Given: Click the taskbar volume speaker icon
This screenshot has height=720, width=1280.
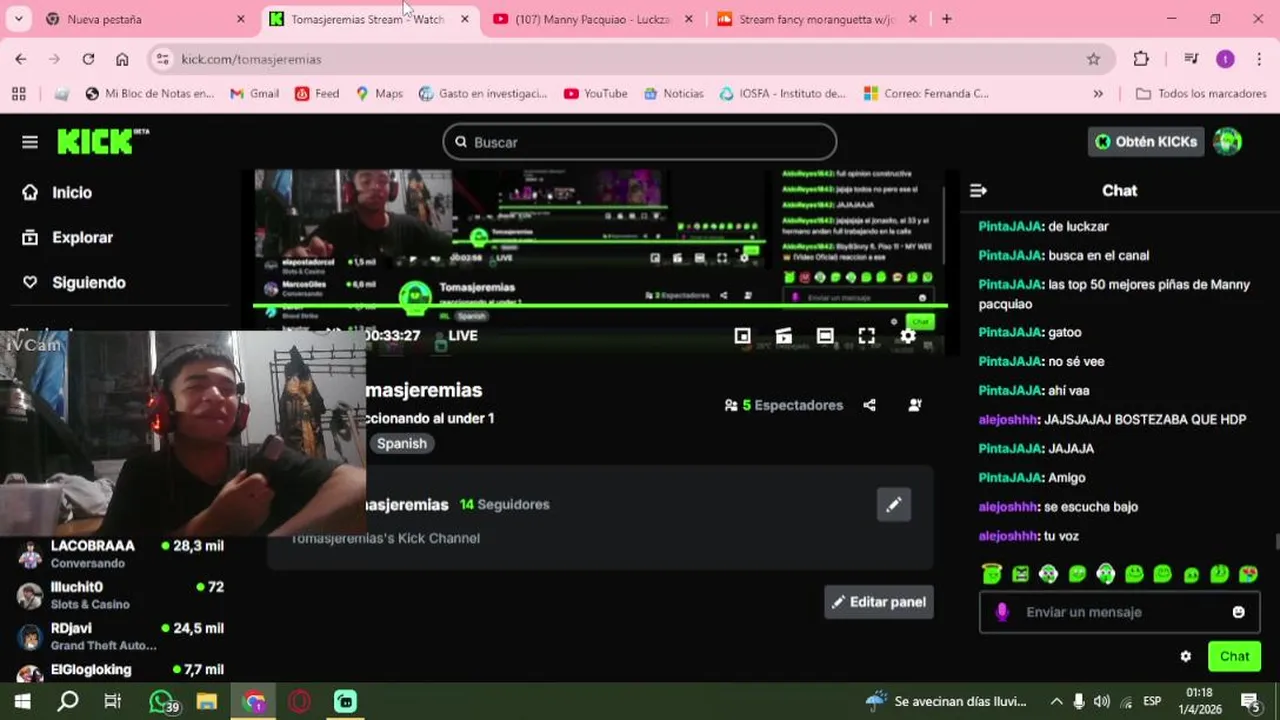Looking at the screenshot, I should (x=1102, y=701).
